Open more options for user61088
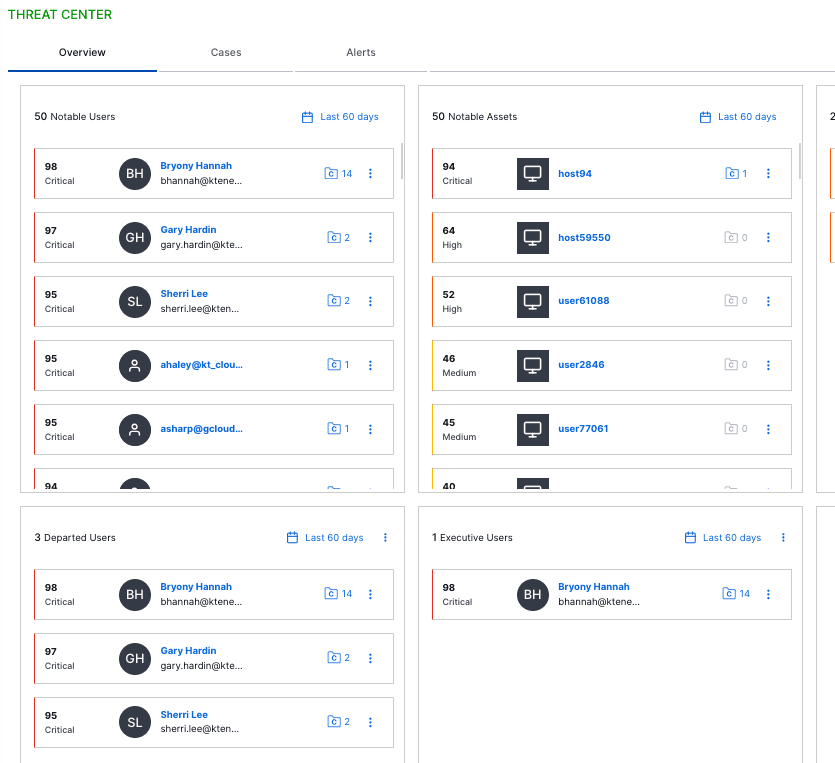 click(768, 301)
